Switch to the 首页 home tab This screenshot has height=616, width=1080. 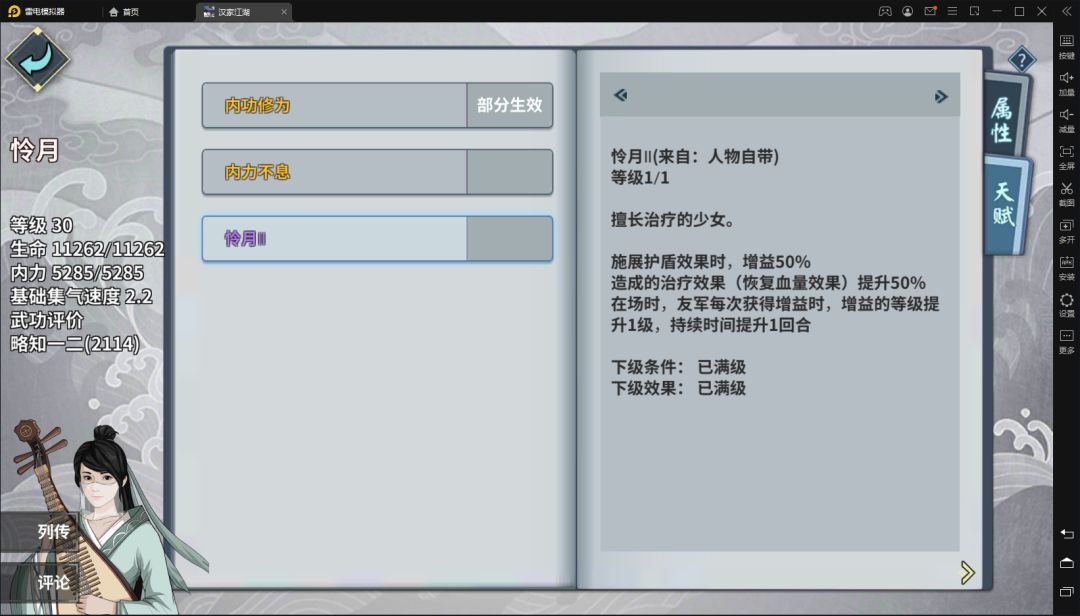[124, 12]
